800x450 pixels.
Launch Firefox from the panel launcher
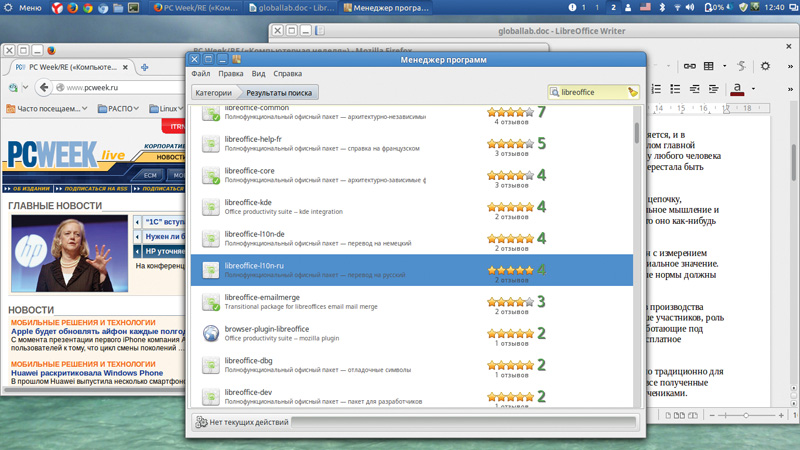pos(72,8)
